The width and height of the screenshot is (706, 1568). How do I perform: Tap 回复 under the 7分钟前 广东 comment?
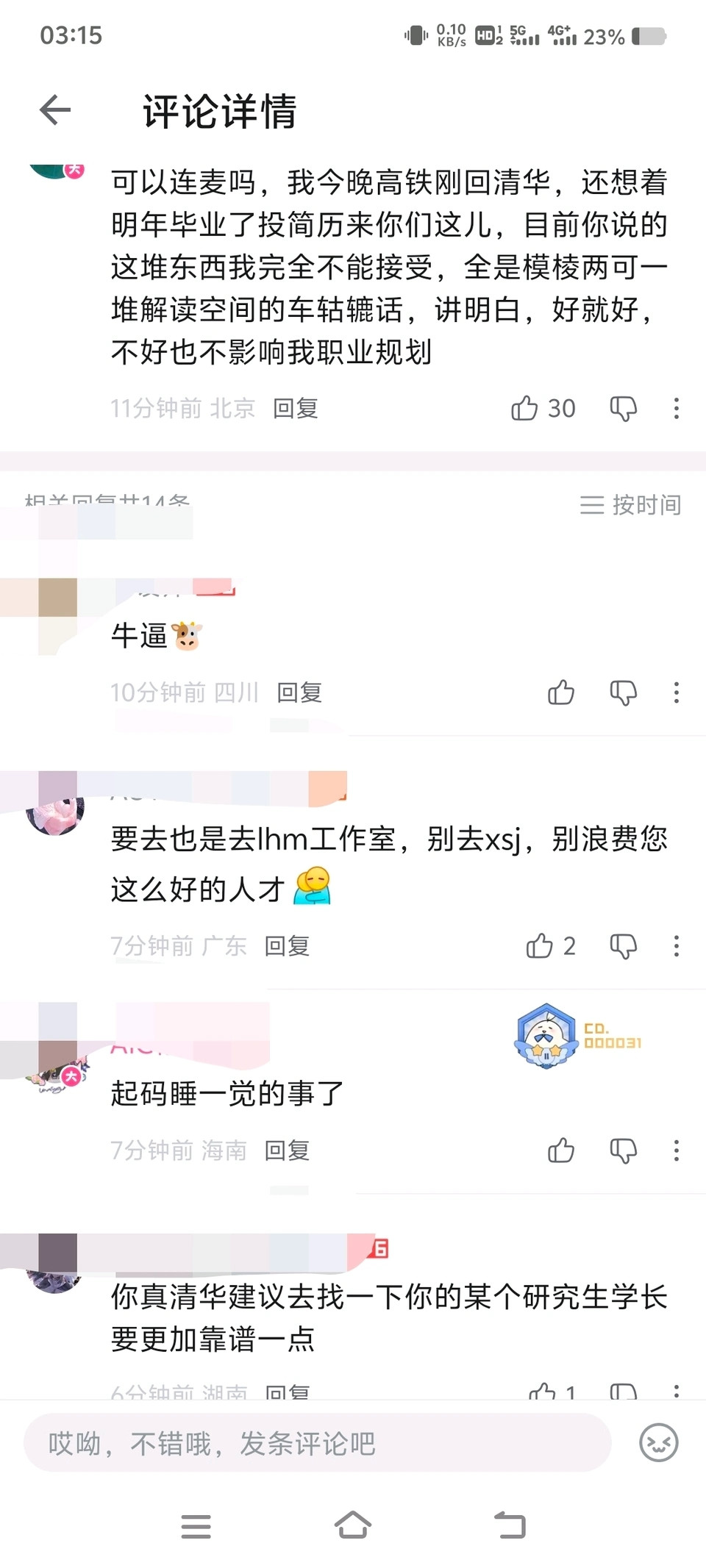[x=287, y=946]
